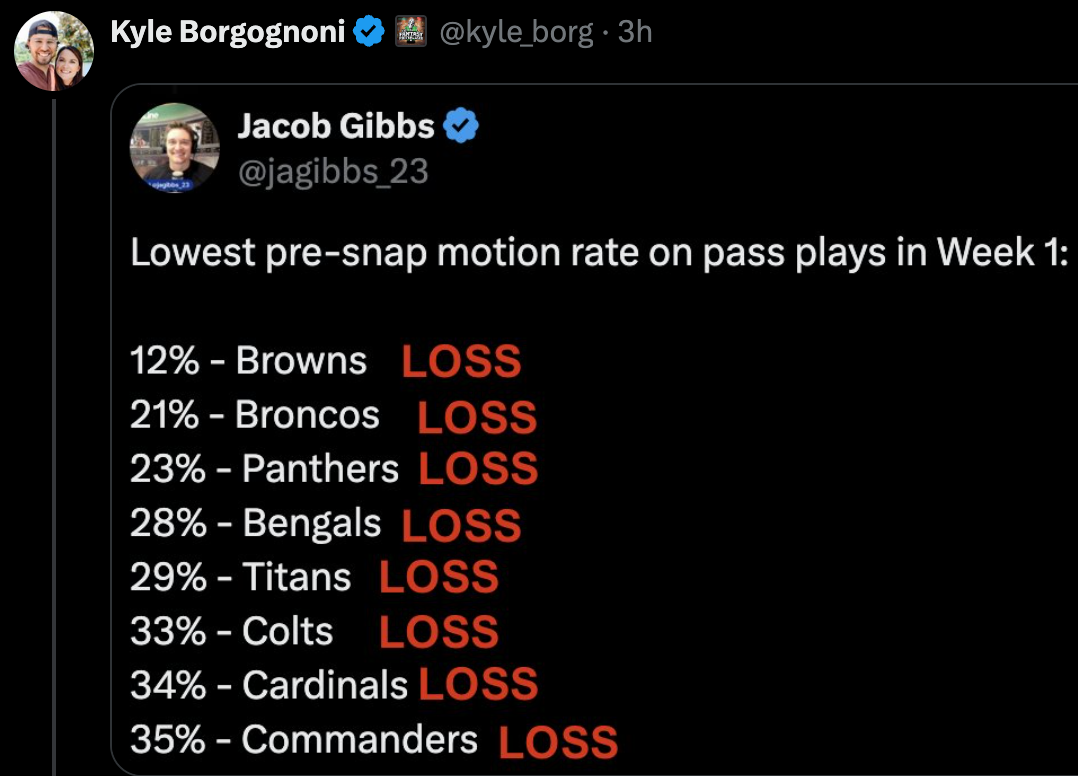Click the red LOSS label beside Broncos
This screenshot has width=1078, height=776.
point(477,417)
